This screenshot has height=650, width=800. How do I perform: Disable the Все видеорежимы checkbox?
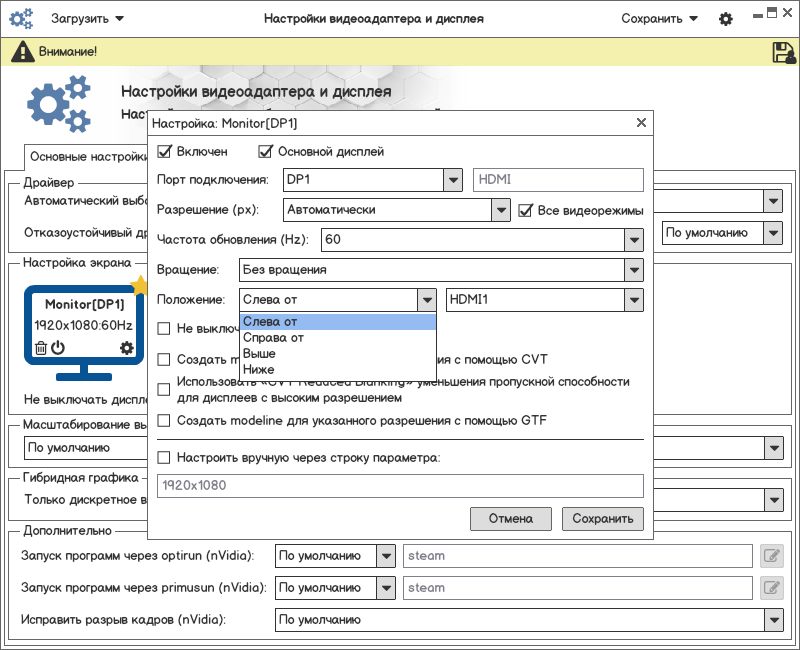click(526, 210)
